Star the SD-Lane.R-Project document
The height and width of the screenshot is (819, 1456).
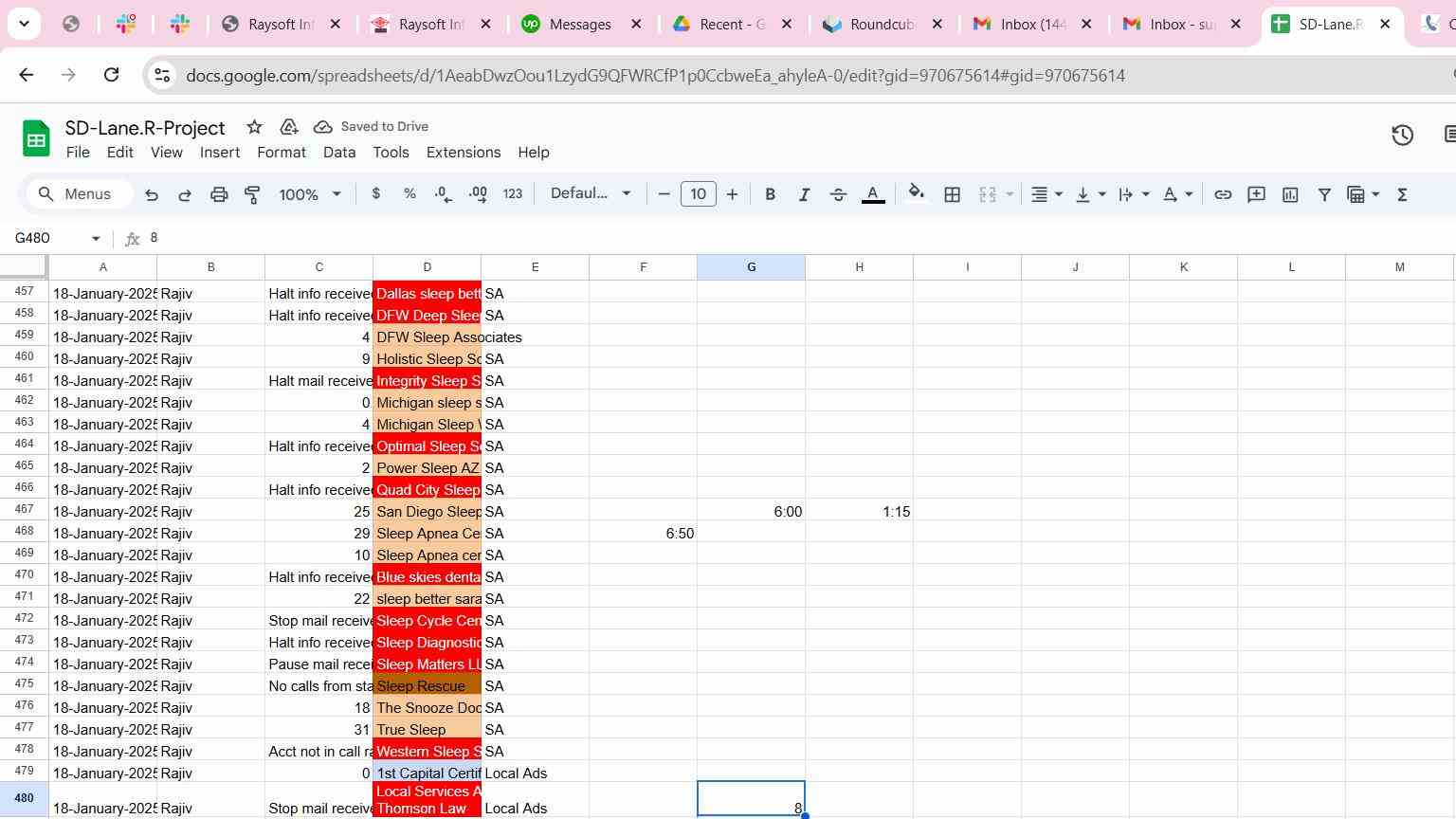(254, 127)
